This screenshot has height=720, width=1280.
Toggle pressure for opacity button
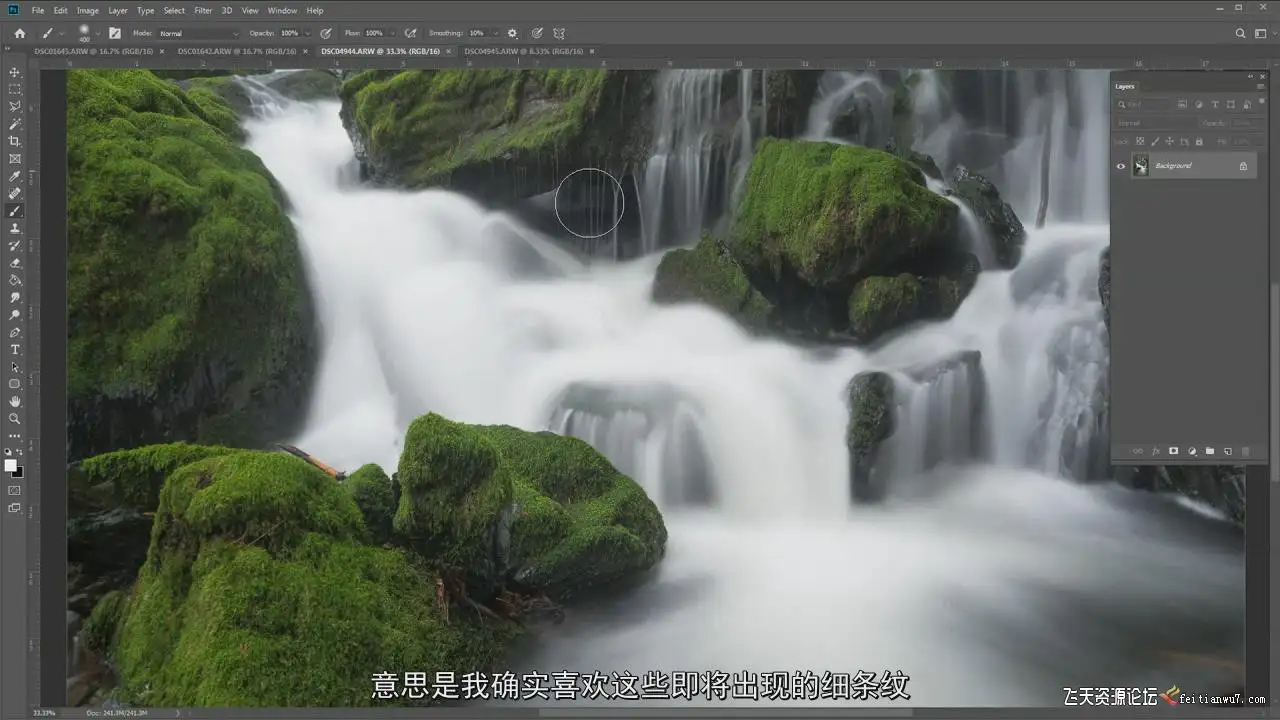[325, 33]
